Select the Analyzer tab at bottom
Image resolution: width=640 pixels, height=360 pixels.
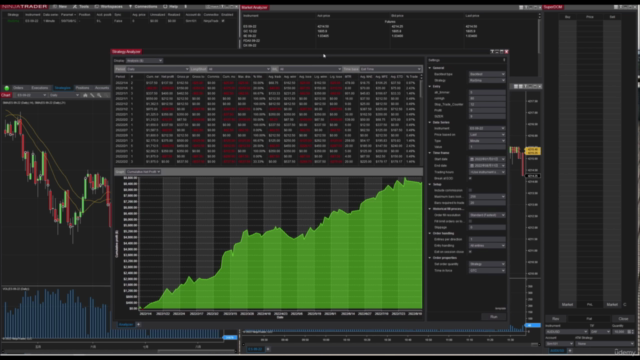pos(126,324)
